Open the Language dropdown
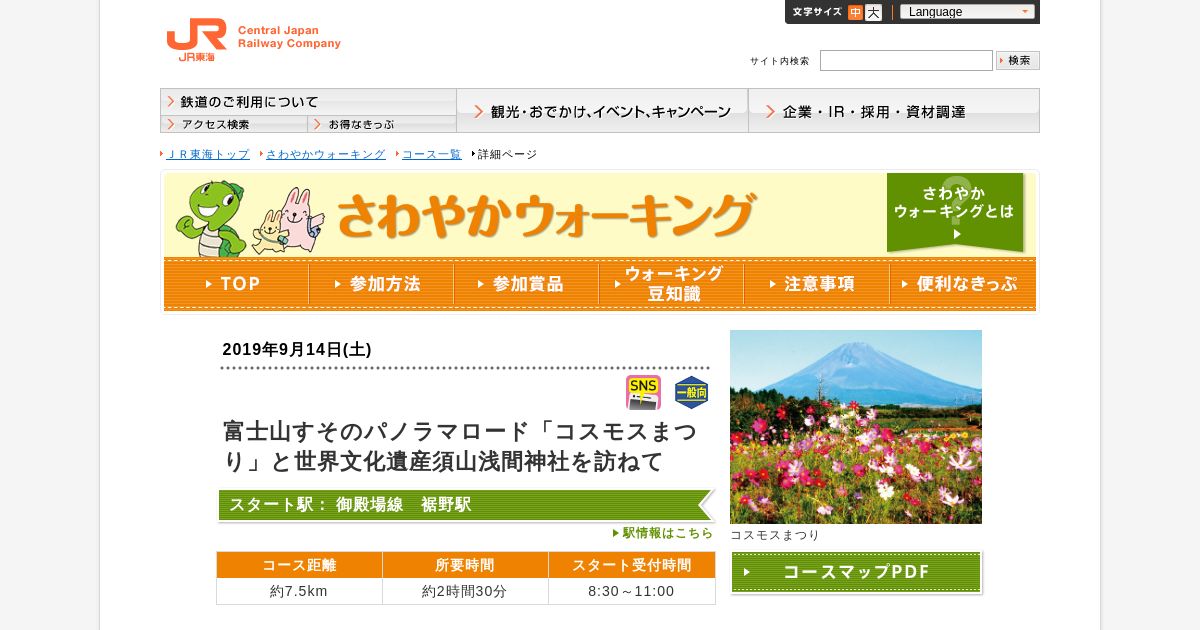This screenshot has height=630, width=1200. point(967,12)
